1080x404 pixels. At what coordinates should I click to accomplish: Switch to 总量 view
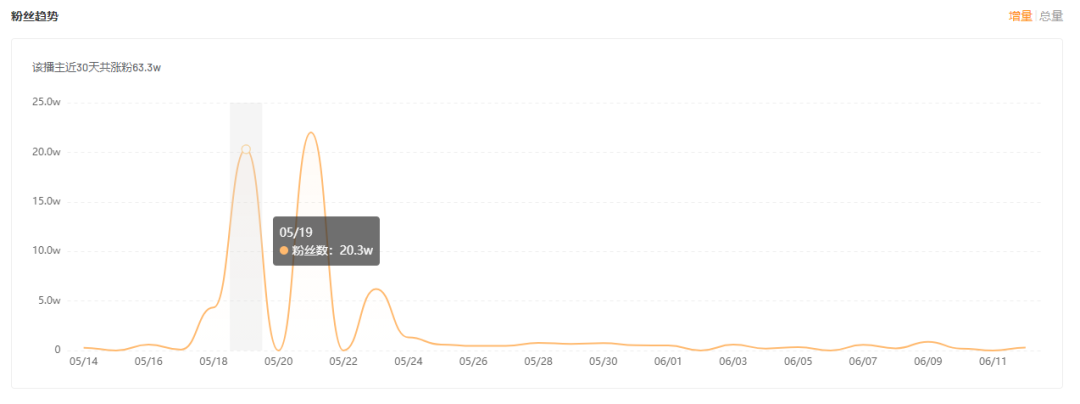[1051, 17]
